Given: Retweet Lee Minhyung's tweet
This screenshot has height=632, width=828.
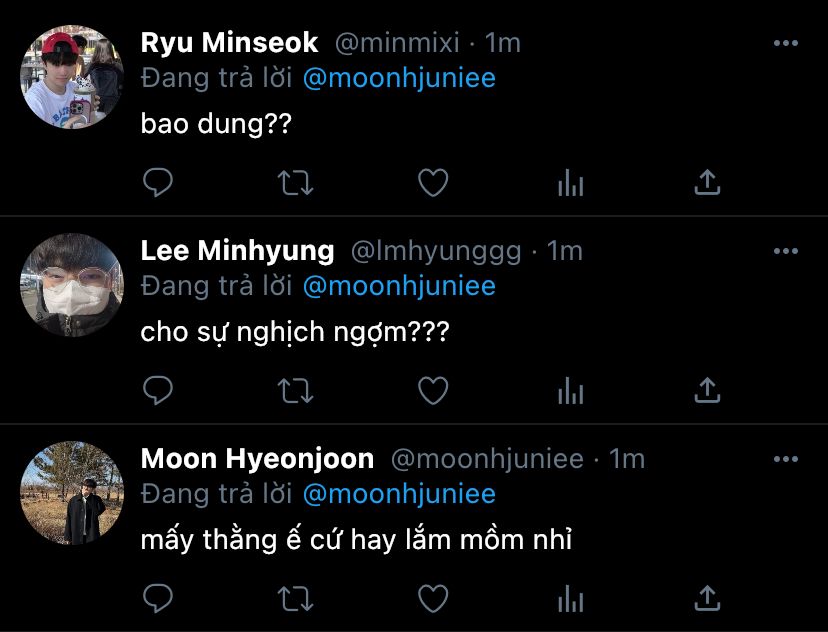Looking at the screenshot, I should point(295,390).
